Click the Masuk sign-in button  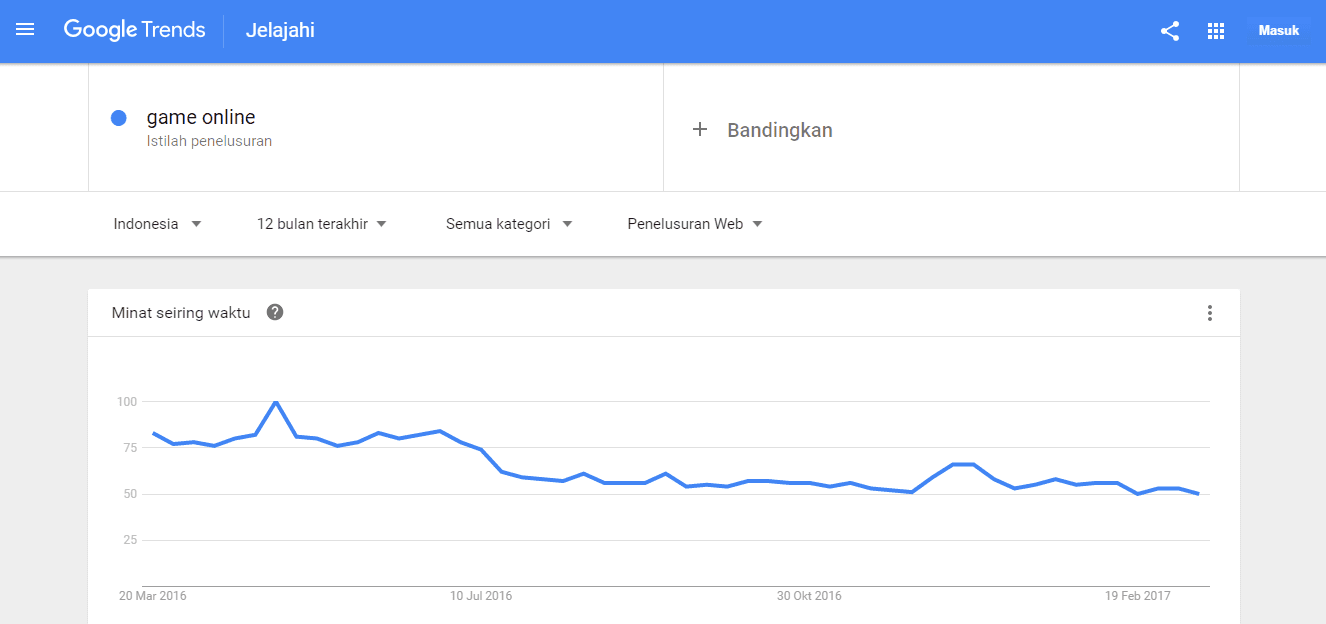(1278, 31)
